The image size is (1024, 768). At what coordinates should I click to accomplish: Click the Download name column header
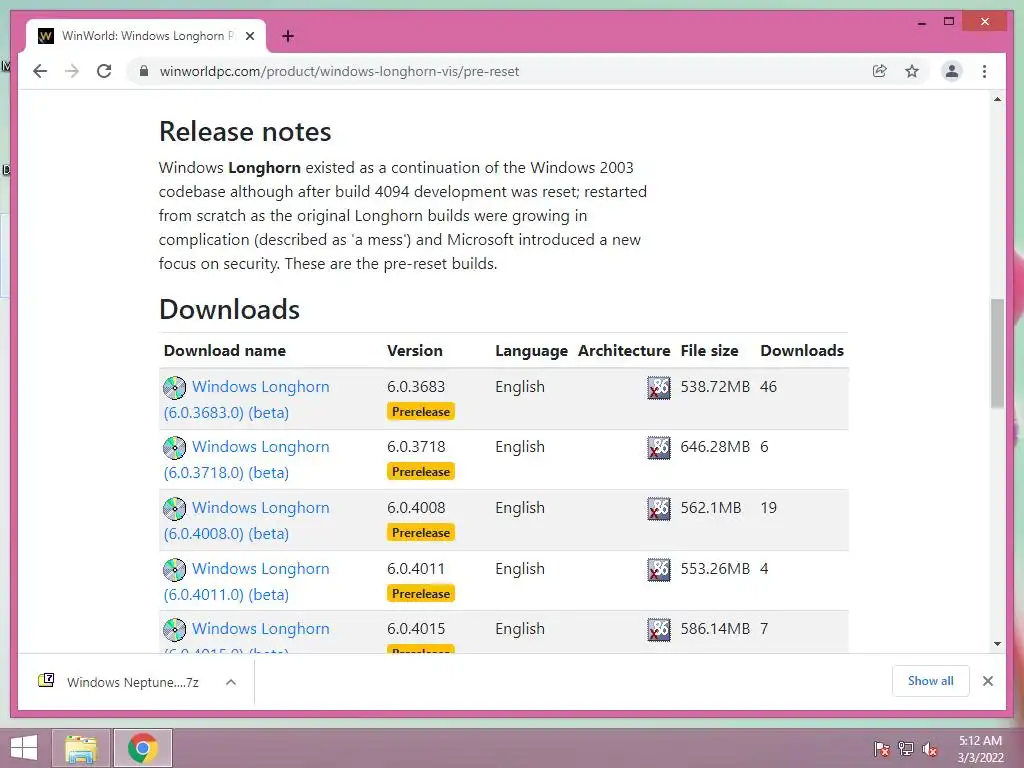pos(225,351)
